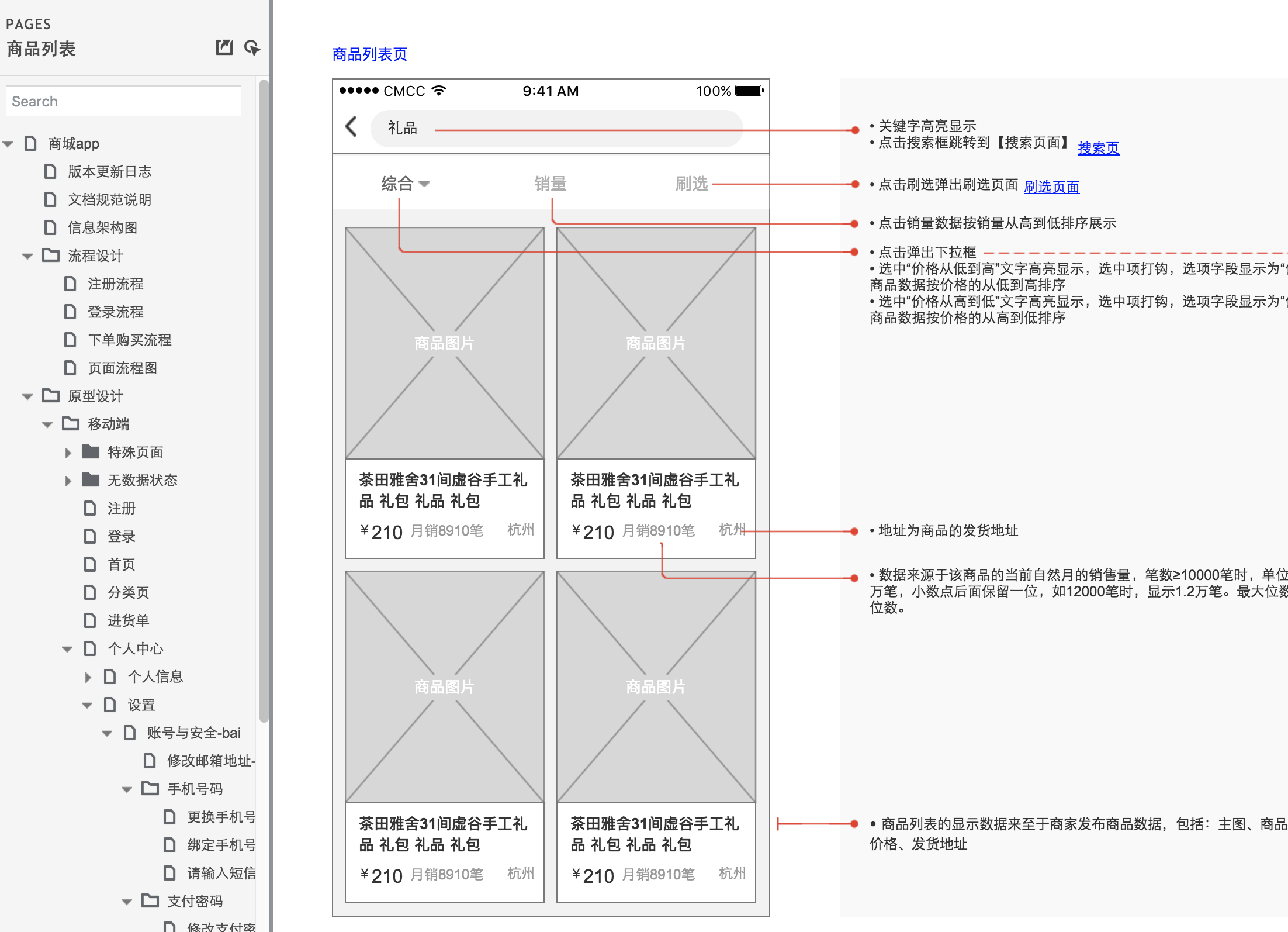Expand the 特殊页面 folder
The width and height of the screenshot is (1288, 932).
click(68, 453)
